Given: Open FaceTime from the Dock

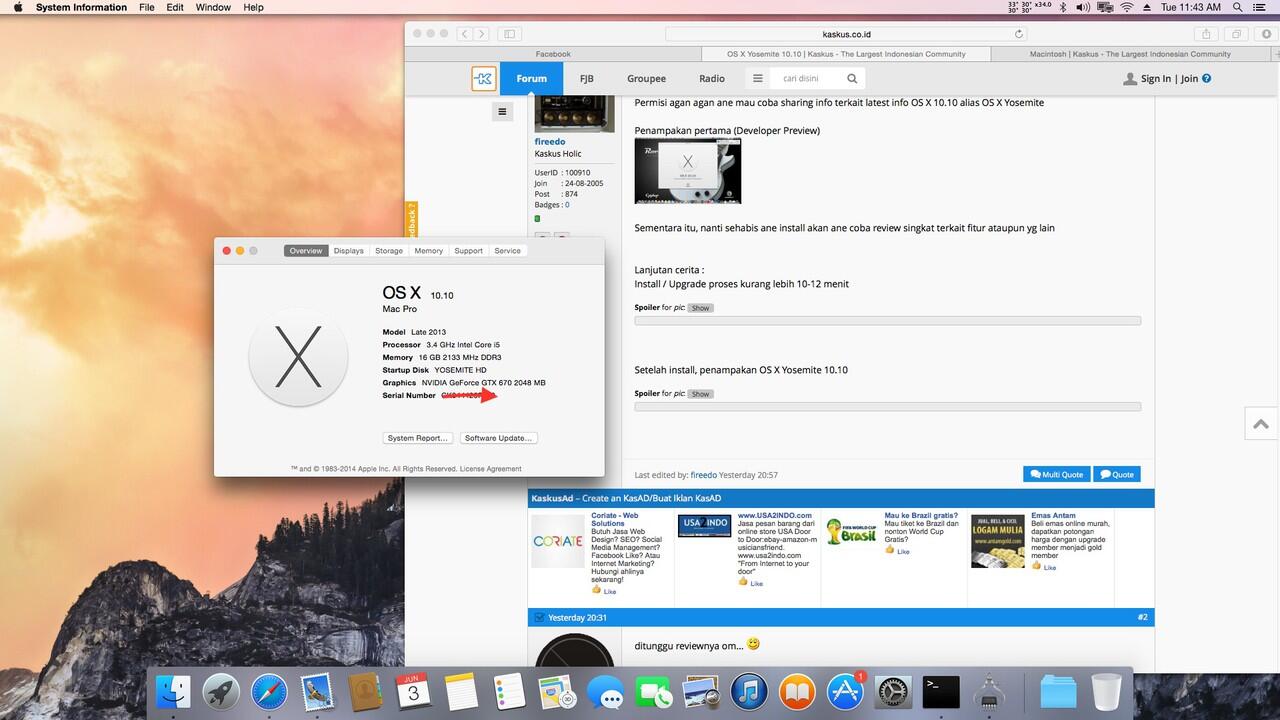Looking at the screenshot, I should click(x=653, y=692).
